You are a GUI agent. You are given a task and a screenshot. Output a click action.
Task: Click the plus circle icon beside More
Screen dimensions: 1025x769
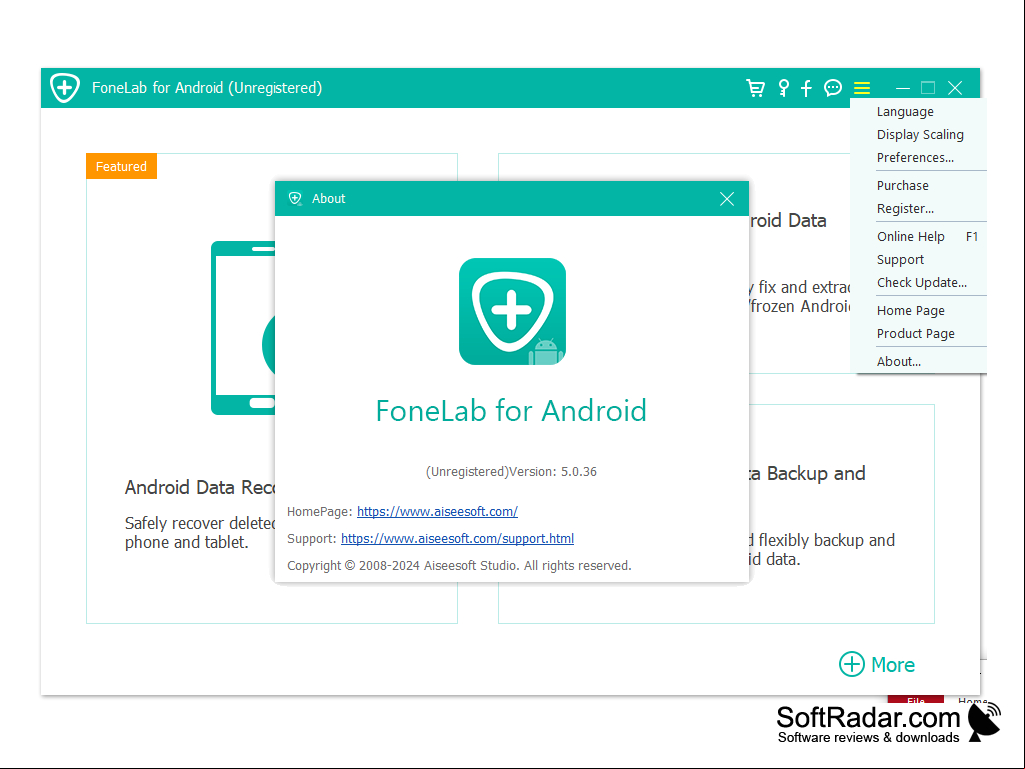tap(852, 664)
